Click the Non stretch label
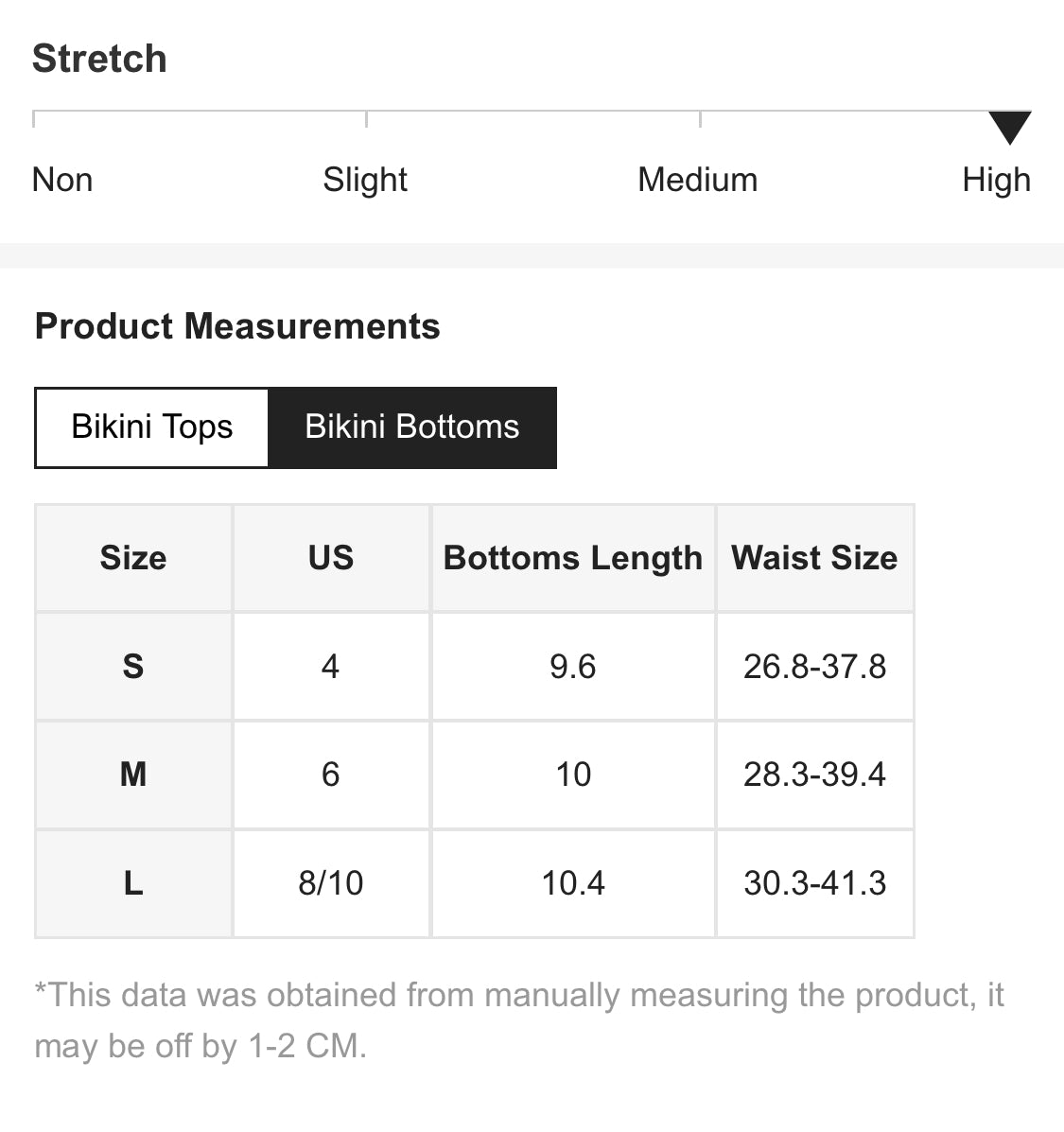The width and height of the screenshot is (1064, 1132). click(x=62, y=180)
